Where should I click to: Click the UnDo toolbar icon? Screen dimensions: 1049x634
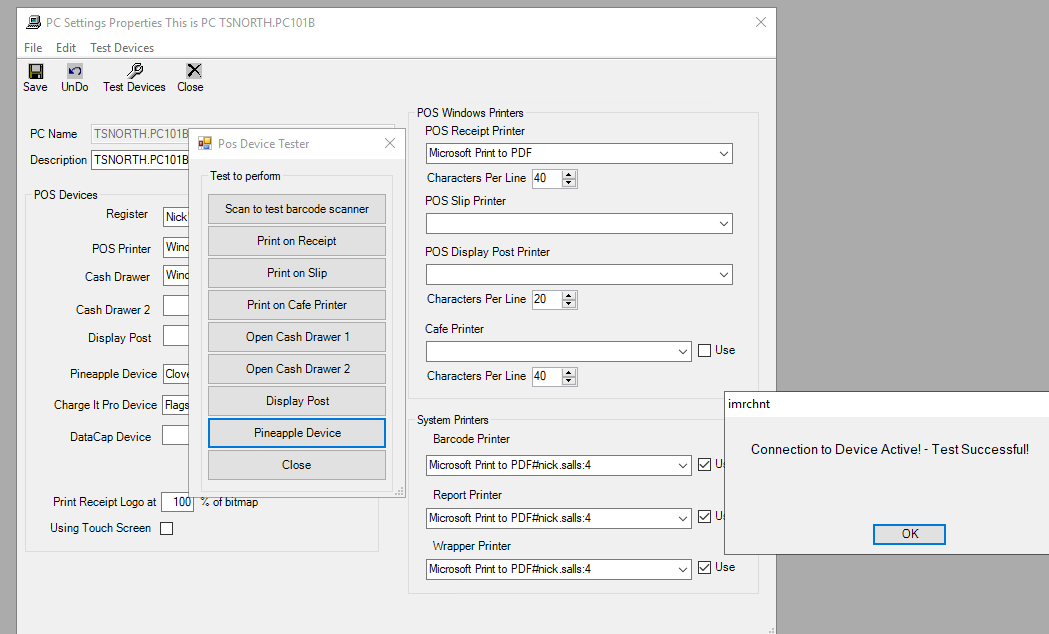[x=75, y=71]
